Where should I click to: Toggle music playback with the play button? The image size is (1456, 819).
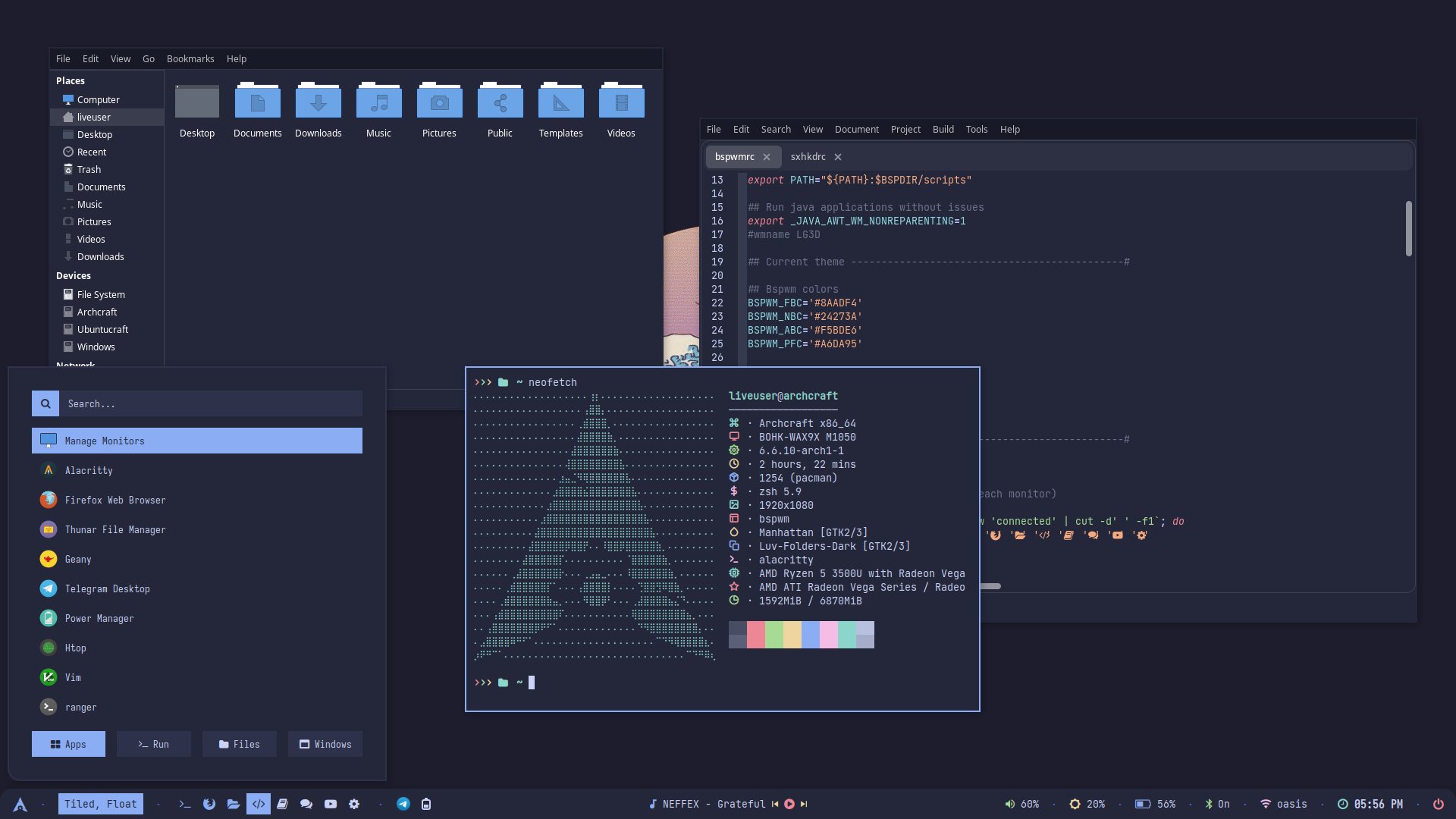pos(789,804)
